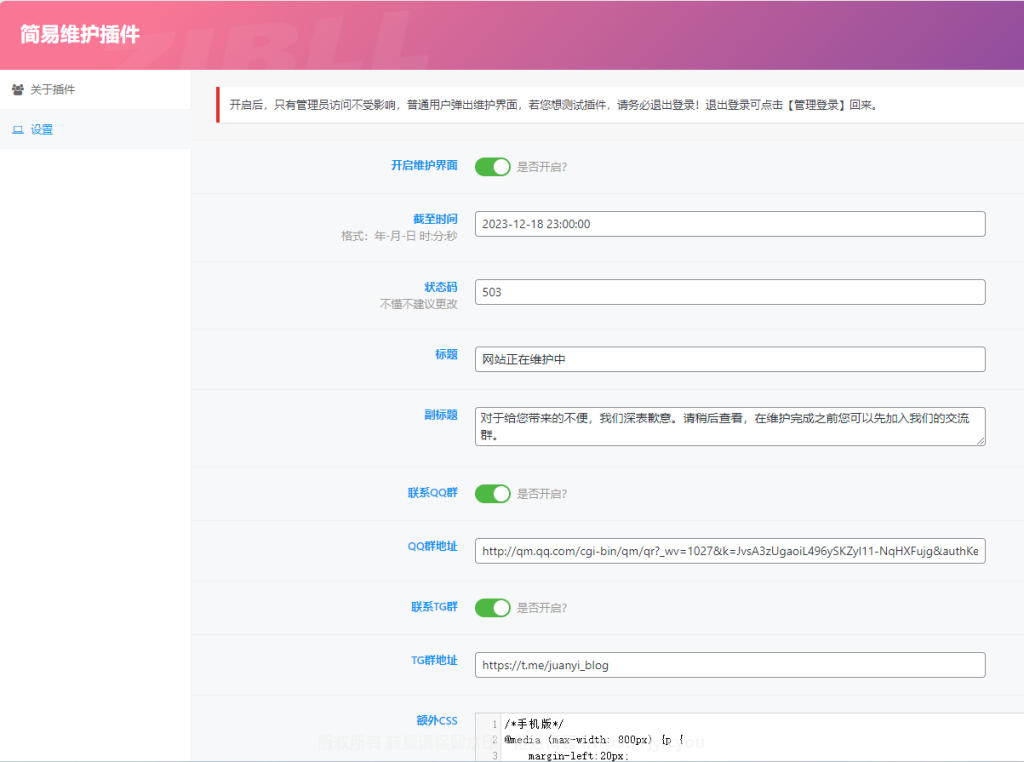Click the TG群地址 field with t.me link
Image resolution: width=1024 pixels, height=762 pixels.
point(729,665)
